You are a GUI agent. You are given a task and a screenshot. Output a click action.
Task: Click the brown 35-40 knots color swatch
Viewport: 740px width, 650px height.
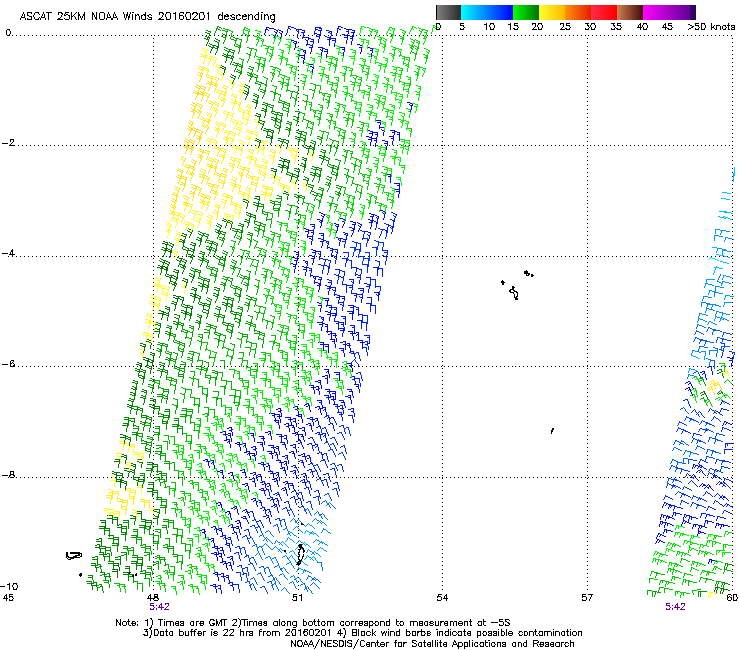pyautogui.click(x=630, y=12)
